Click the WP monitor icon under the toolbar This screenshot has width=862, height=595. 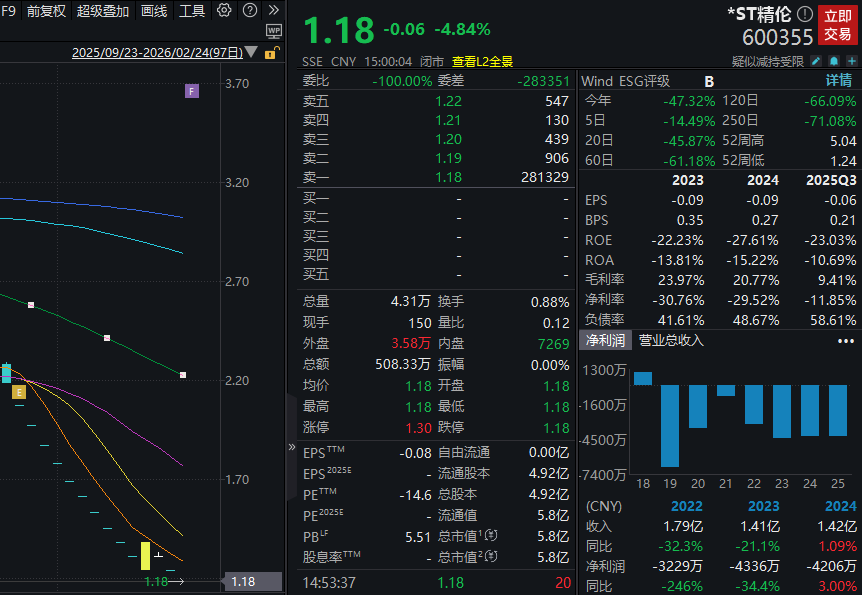[274, 32]
